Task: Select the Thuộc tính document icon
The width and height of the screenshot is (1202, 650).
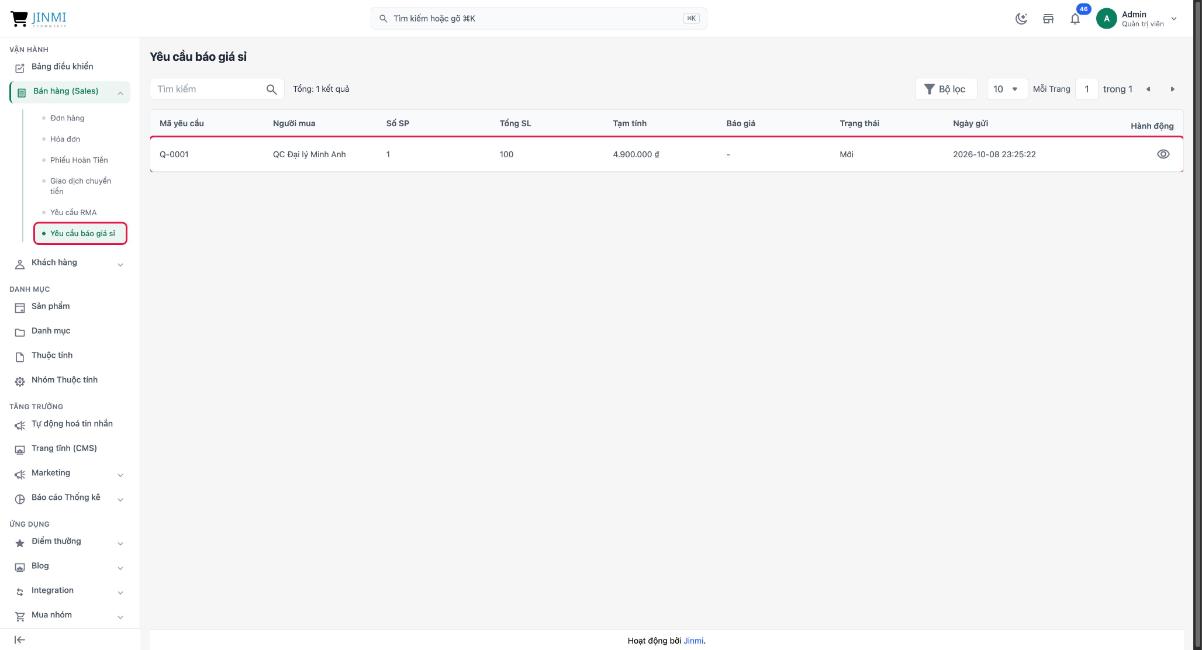Action: [x=19, y=356]
